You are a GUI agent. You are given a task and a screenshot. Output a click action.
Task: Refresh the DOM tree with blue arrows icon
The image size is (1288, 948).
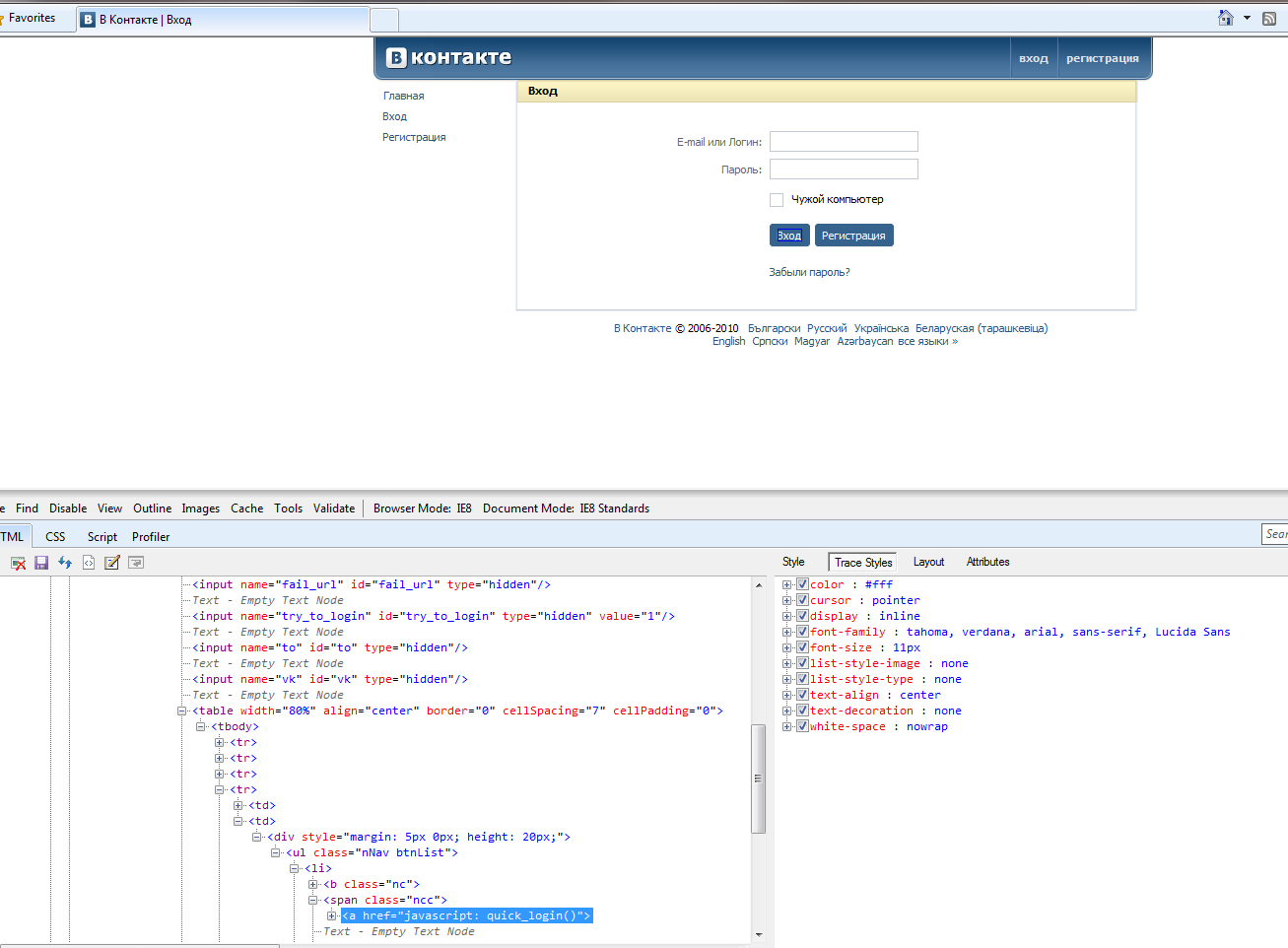[65, 563]
